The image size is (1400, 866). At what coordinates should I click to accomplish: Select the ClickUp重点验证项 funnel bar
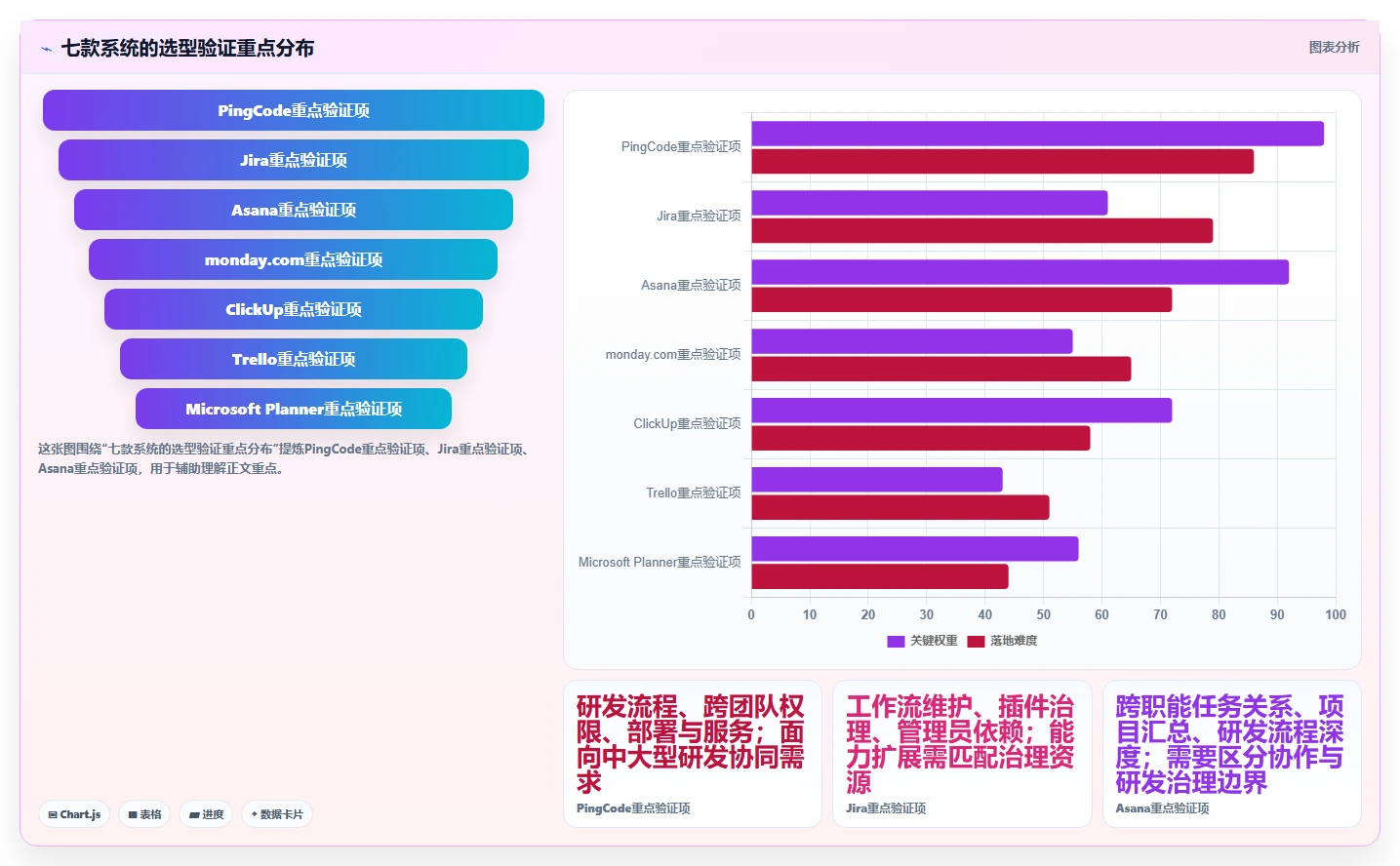click(294, 309)
